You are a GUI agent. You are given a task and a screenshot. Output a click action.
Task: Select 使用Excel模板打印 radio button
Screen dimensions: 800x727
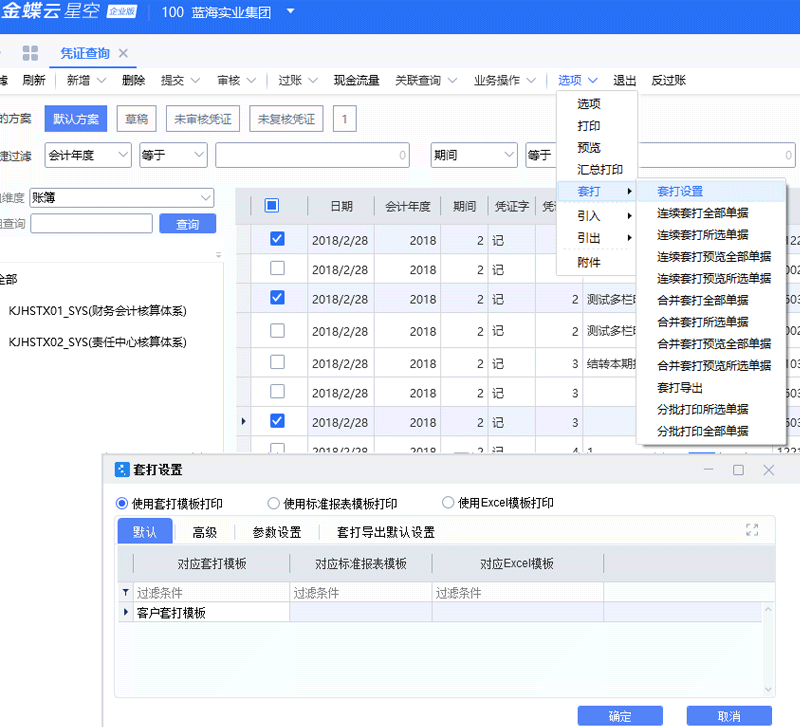(x=447, y=503)
